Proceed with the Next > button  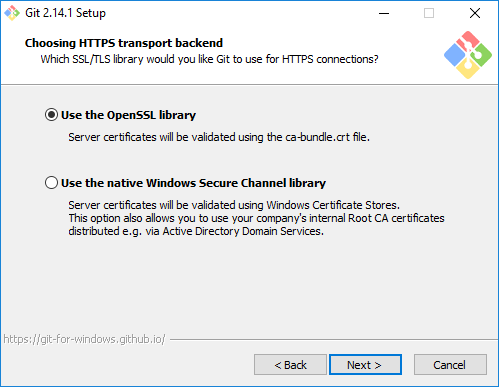click(365, 365)
